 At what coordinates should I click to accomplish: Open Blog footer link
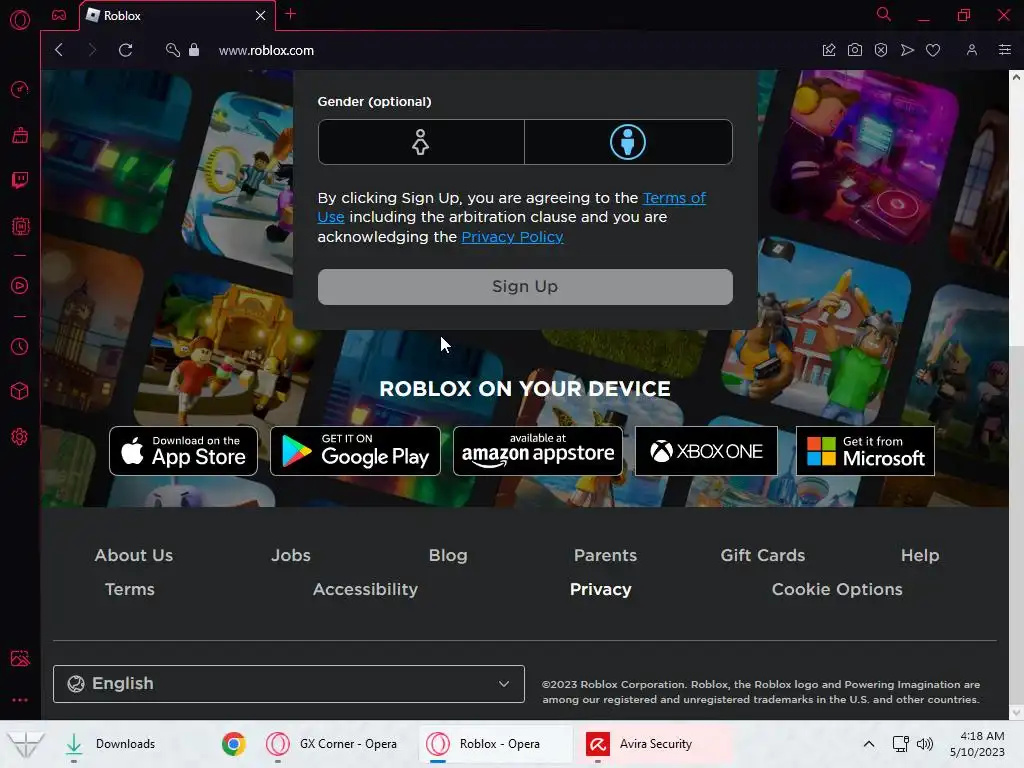pos(448,555)
